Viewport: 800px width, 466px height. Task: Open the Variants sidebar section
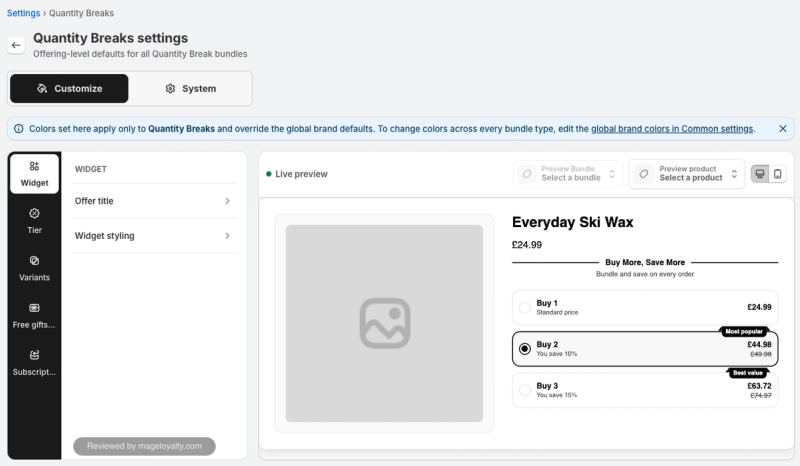tap(34, 268)
